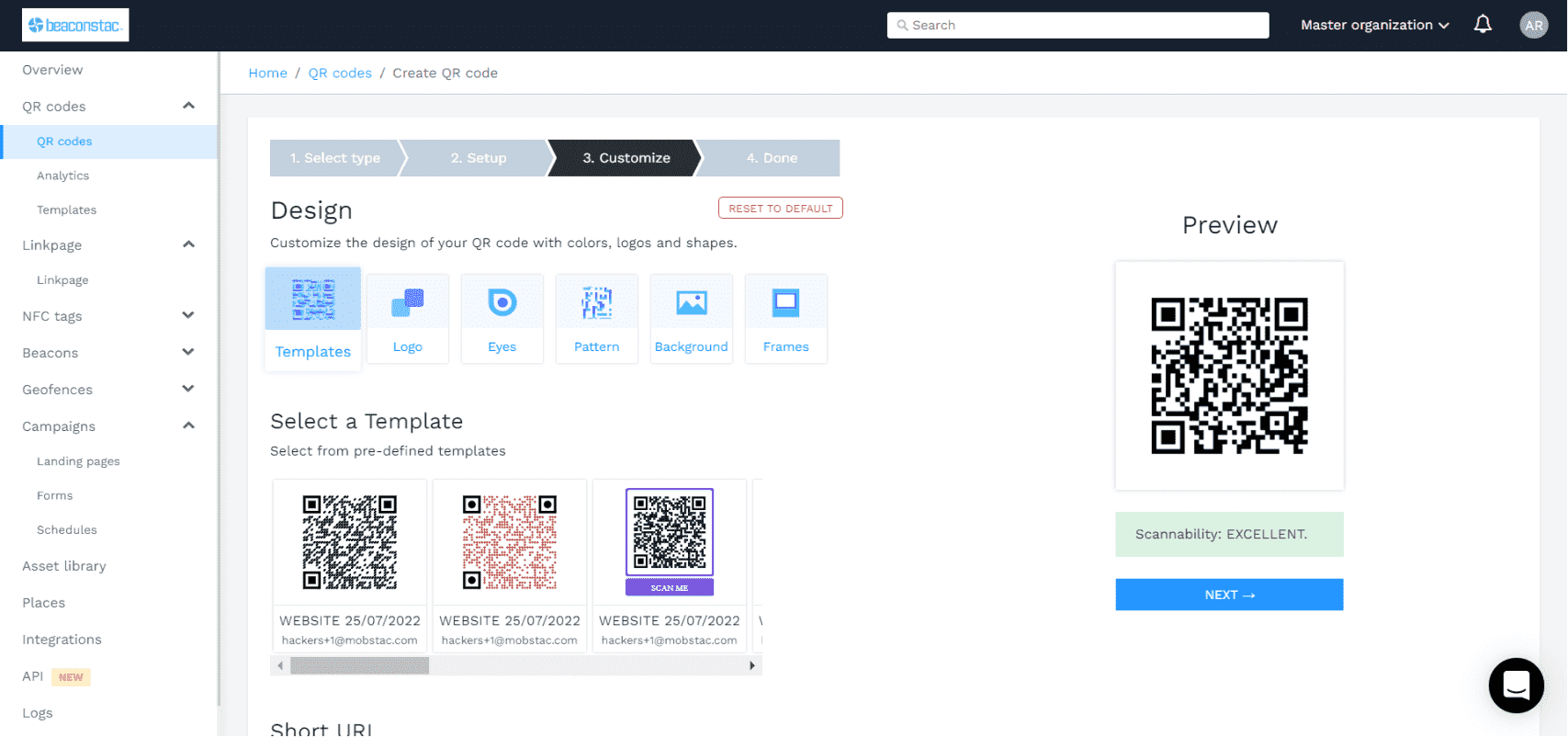
Task: Open the Linkpage submenu item
Action: tap(62, 280)
